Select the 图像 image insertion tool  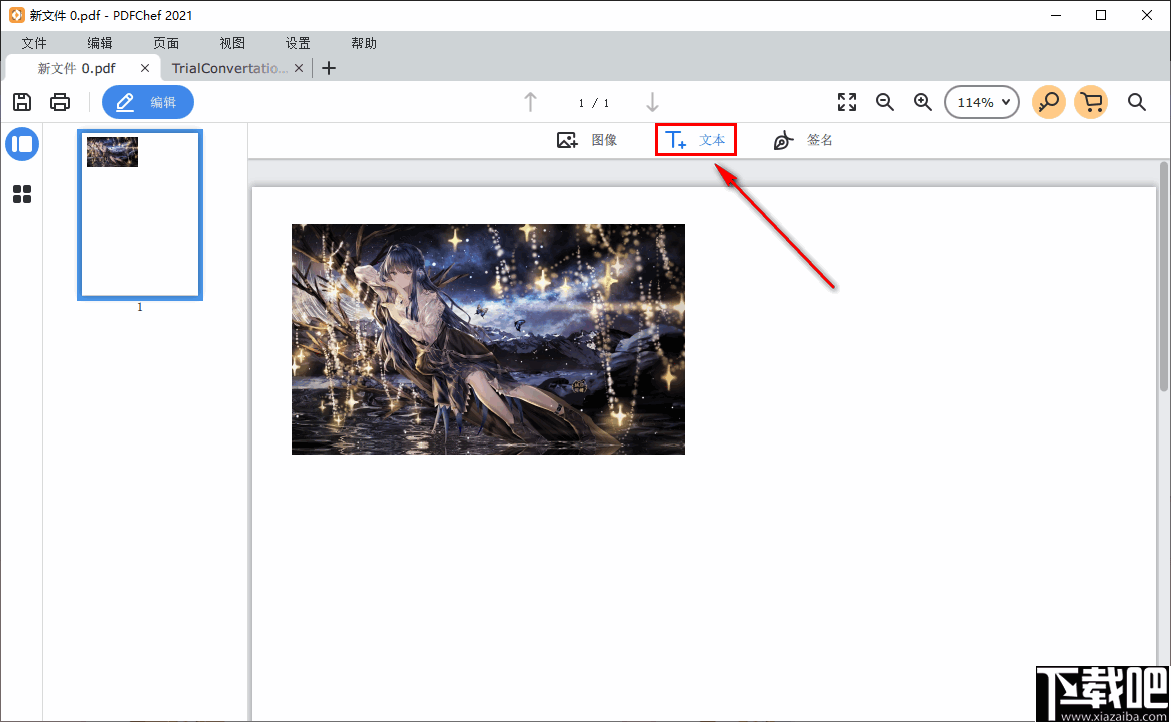click(x=590, y=139)
